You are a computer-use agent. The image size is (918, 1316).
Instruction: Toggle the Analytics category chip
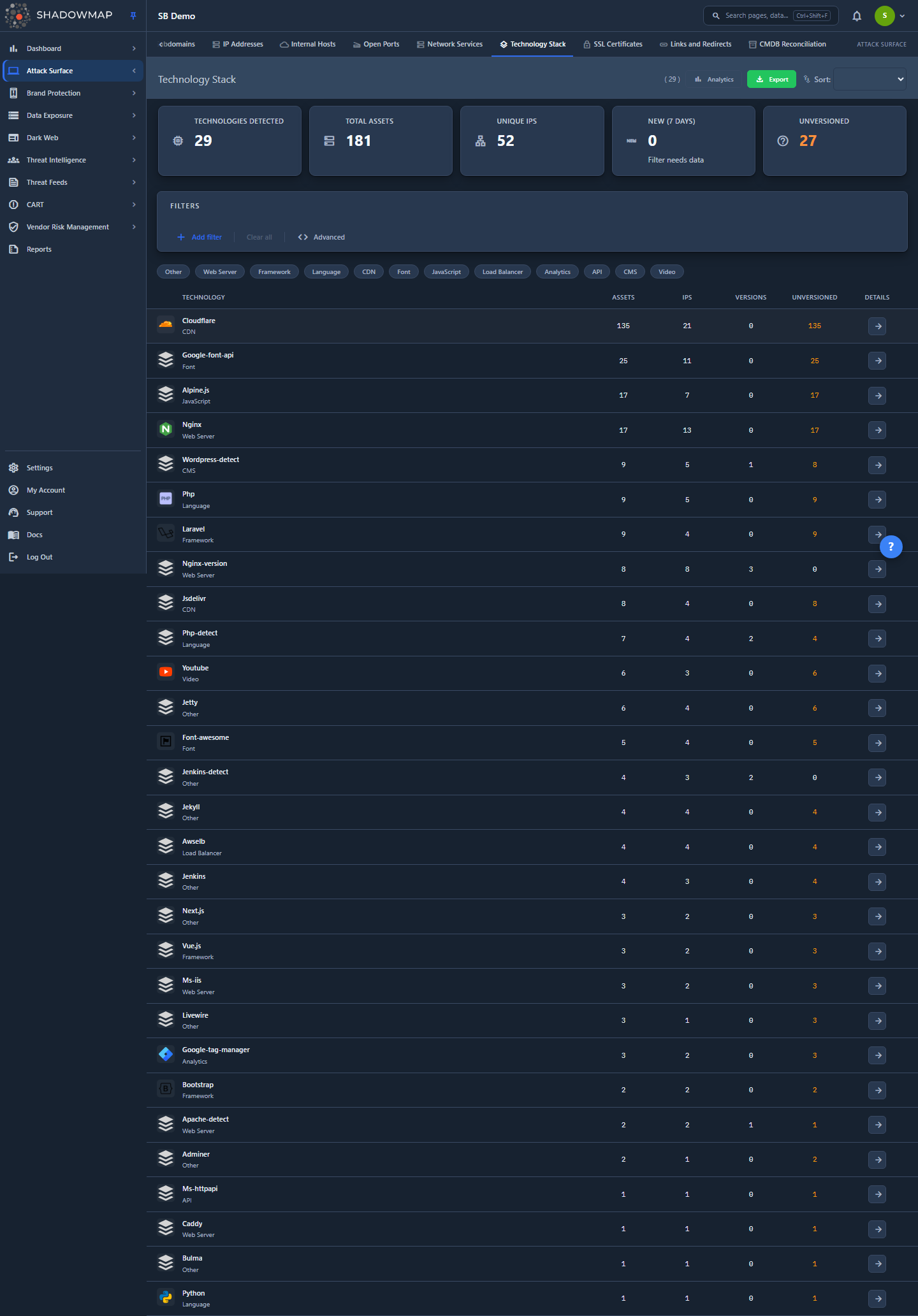558,272
